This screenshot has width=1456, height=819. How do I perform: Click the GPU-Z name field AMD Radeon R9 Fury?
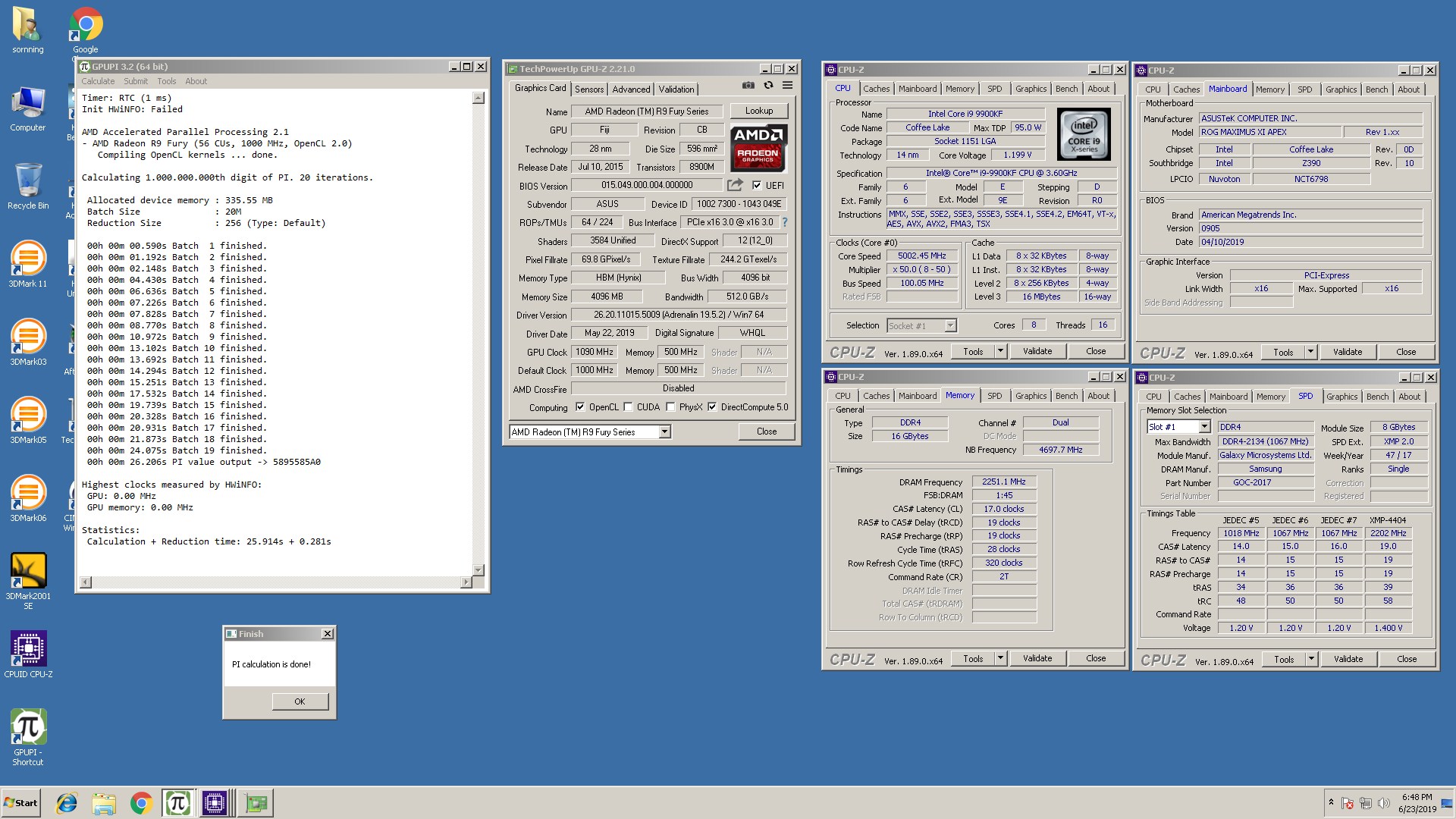point(646,111)
